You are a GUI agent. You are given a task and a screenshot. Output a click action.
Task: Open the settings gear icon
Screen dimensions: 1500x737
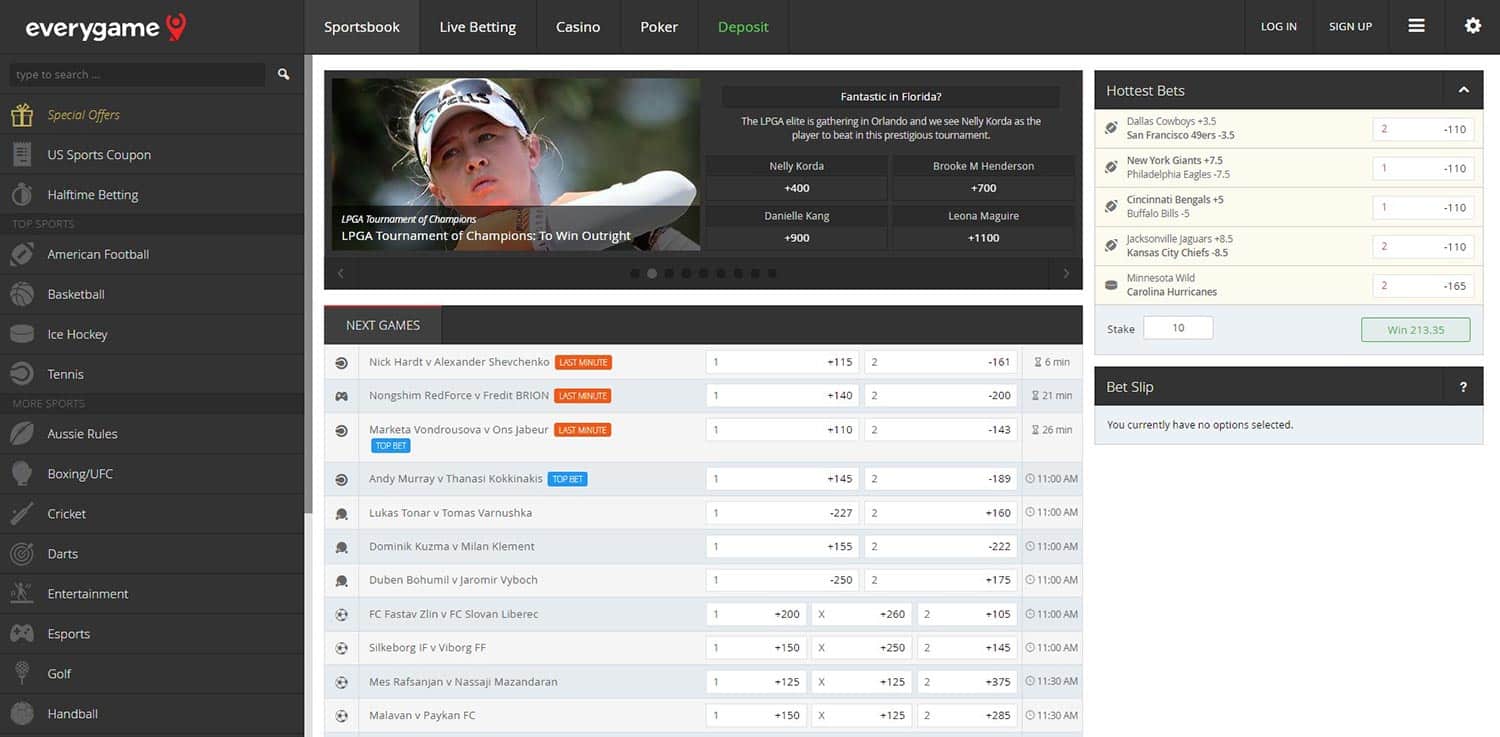point(1472,26)
